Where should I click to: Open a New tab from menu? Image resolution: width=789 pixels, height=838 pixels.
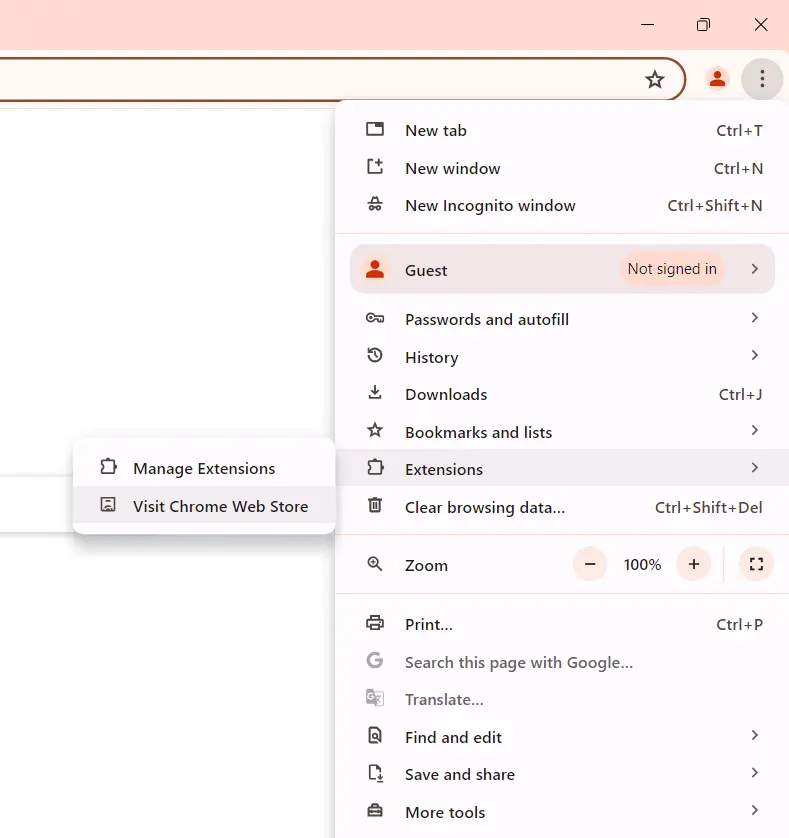tap(436, 130)
